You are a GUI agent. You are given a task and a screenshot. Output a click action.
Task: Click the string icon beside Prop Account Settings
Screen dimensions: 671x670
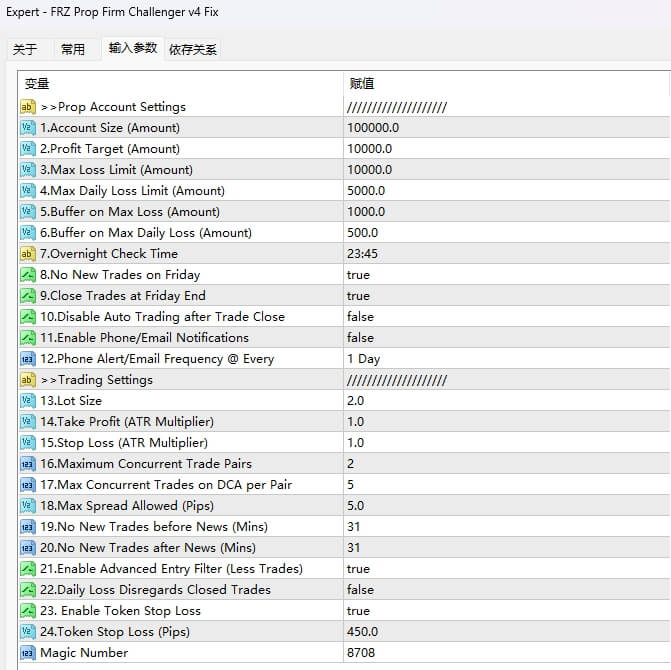tap(28, 107)
